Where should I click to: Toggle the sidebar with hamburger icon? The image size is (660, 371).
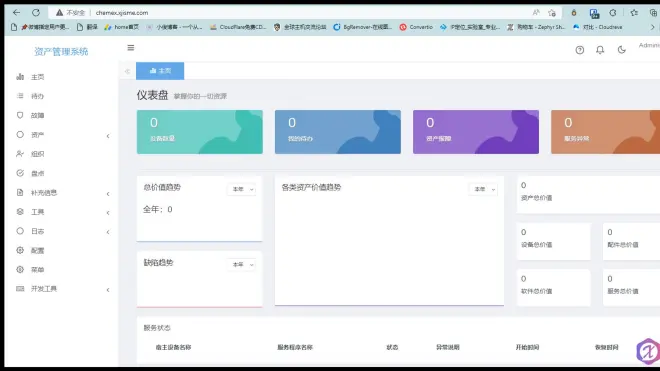pyautogui.click(x=131, y=48)
